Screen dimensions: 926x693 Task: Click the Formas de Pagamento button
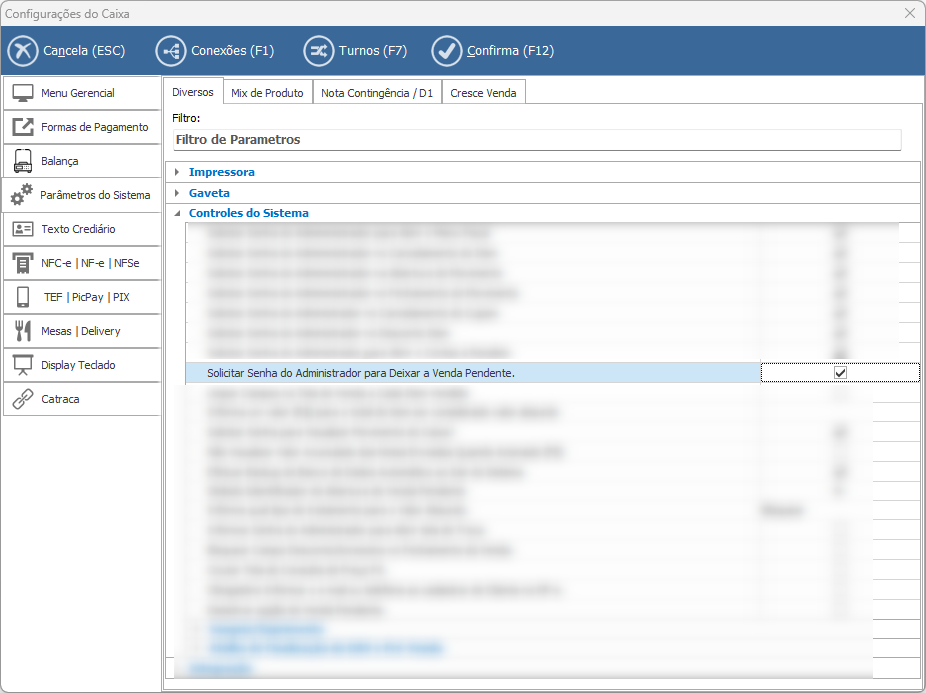[82, 127]
